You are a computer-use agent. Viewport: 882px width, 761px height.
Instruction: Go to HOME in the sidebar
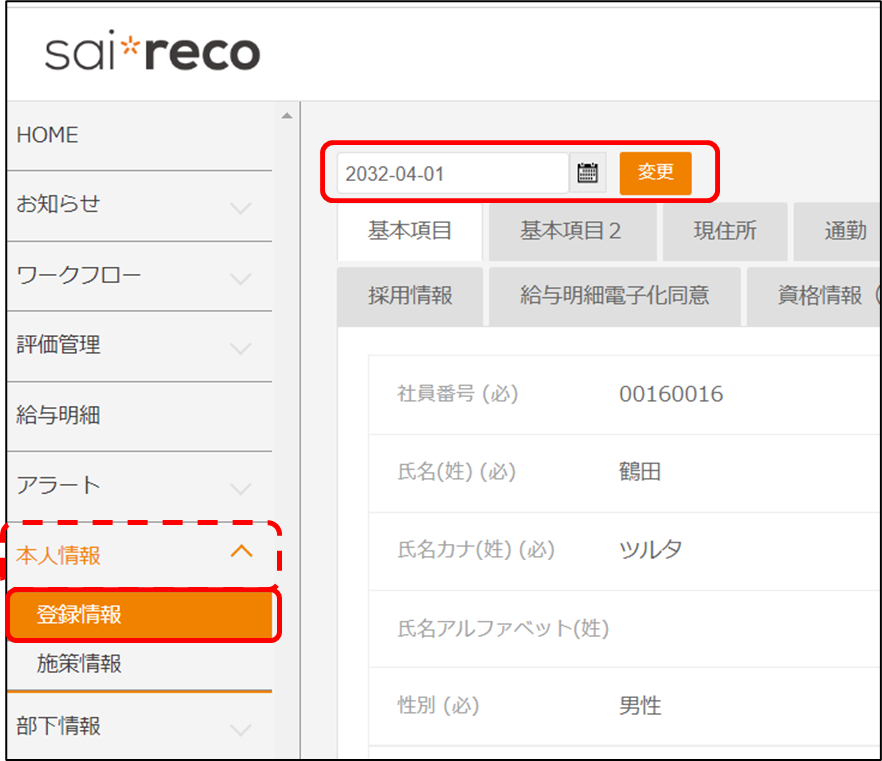click(x=48, y=135)
